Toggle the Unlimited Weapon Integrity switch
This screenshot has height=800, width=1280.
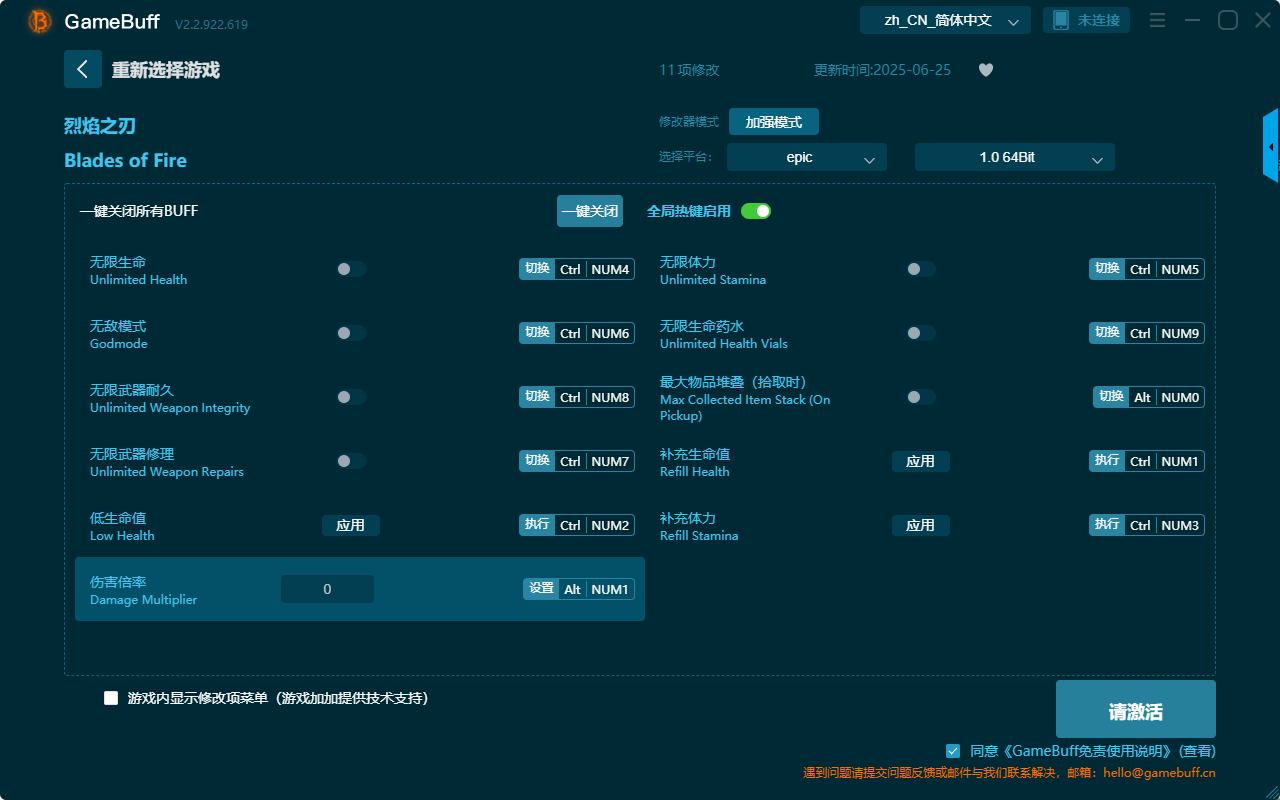(x=350, y=396)
